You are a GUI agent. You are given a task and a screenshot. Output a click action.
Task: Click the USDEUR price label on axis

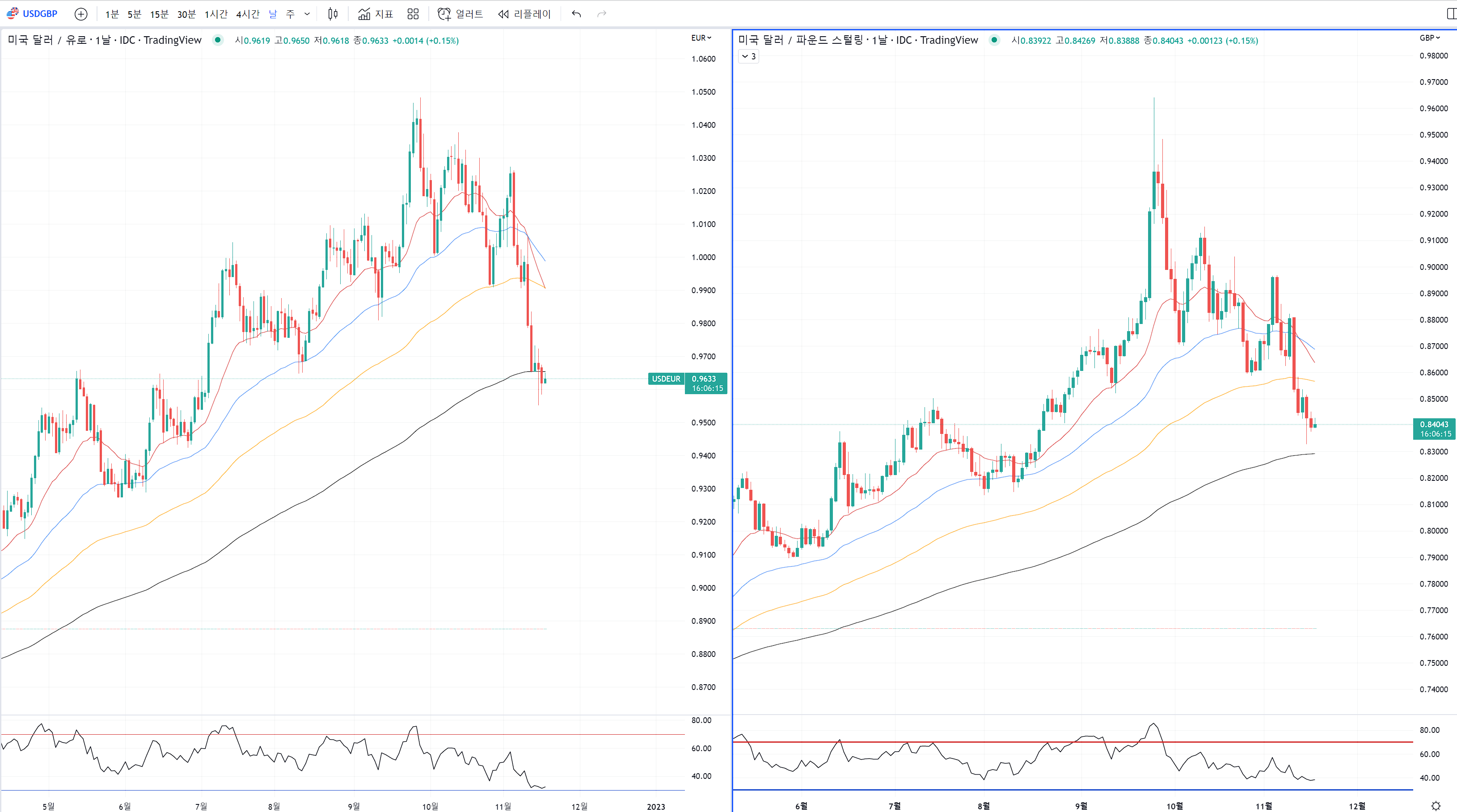tap(666, 379)
